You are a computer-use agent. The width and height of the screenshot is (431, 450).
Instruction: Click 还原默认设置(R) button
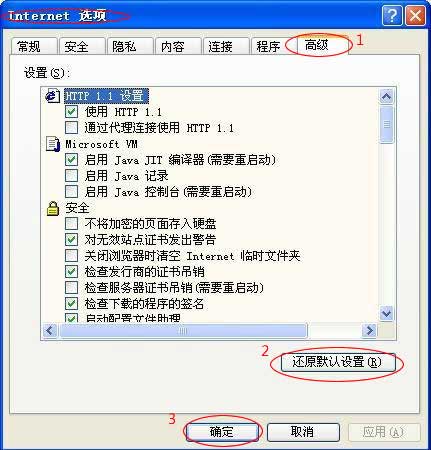click(338, 362)
